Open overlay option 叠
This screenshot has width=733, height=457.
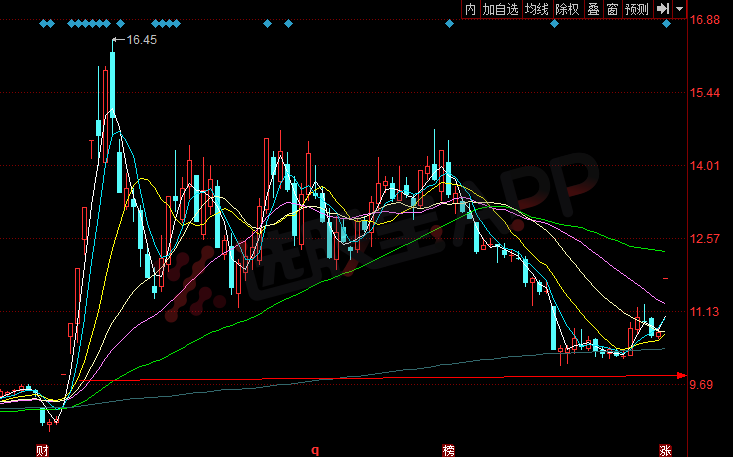(593, 9)
